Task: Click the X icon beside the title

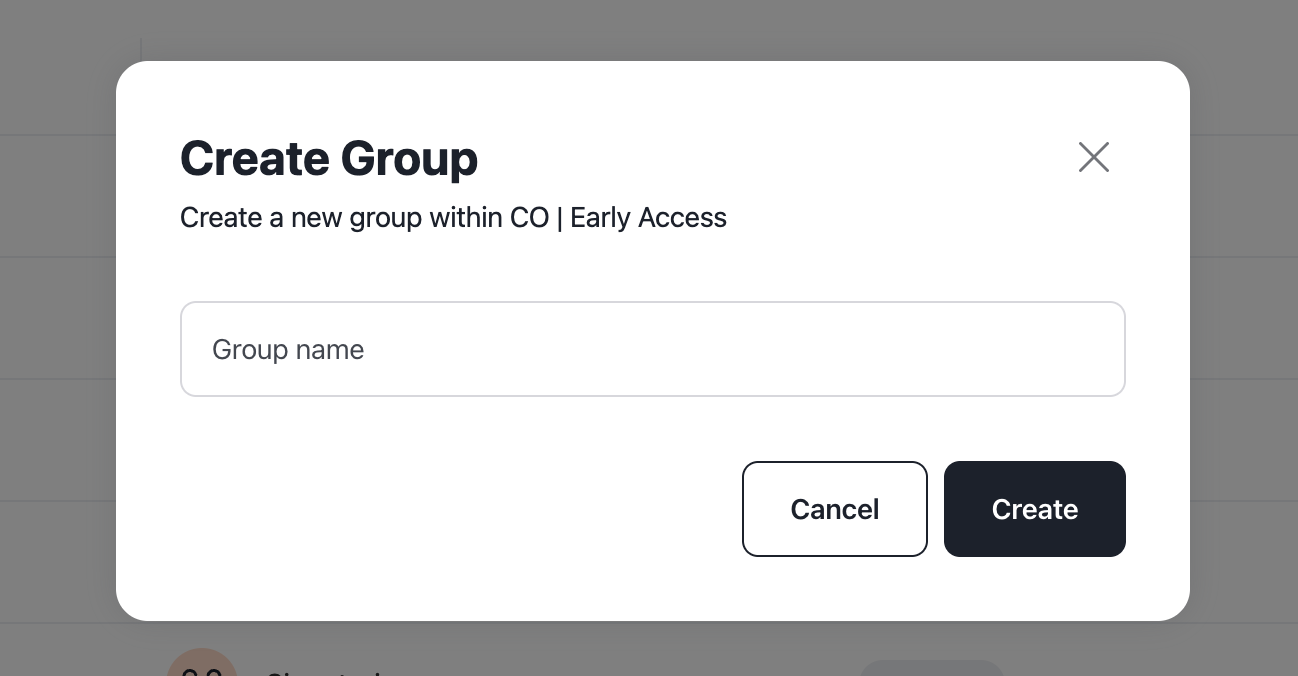Action: click(1094, 157)
